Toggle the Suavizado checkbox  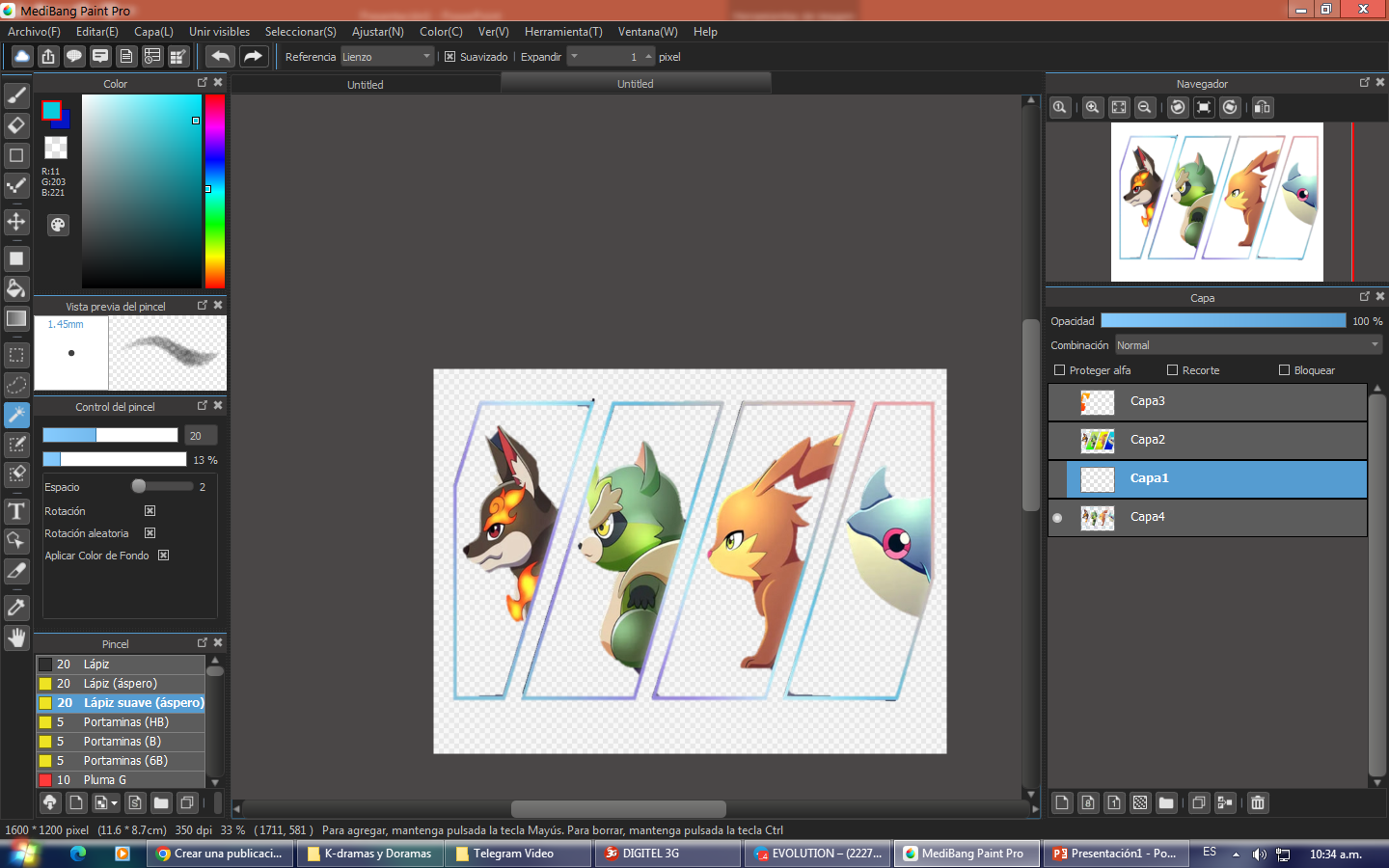(449, 57)
